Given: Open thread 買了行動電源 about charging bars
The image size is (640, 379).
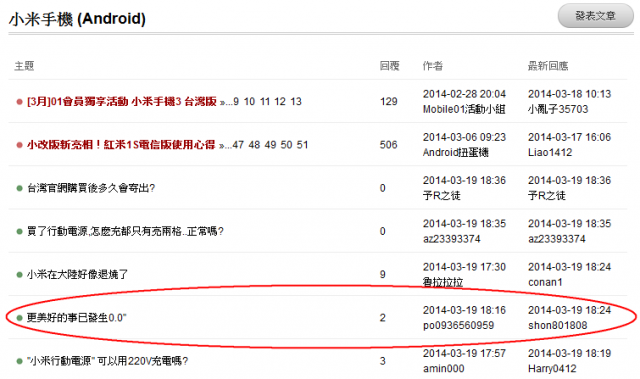Looking at the screenshot, I should [x=125, y=231].
